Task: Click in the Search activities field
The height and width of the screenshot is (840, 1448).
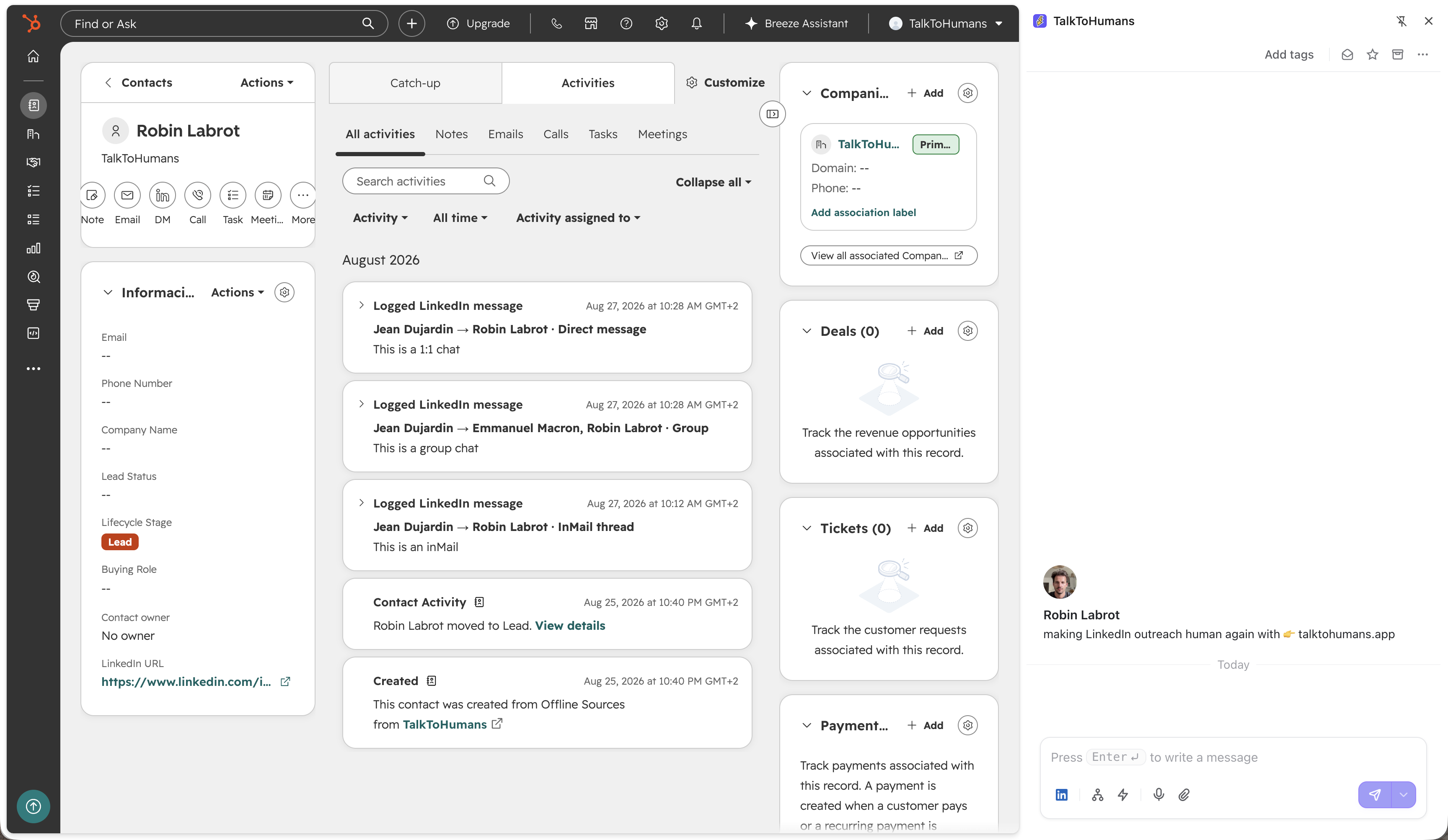Action: pos(426,181)
